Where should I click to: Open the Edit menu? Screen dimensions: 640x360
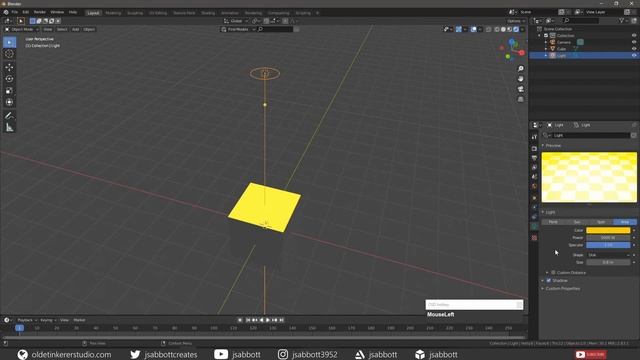point(26,12)
